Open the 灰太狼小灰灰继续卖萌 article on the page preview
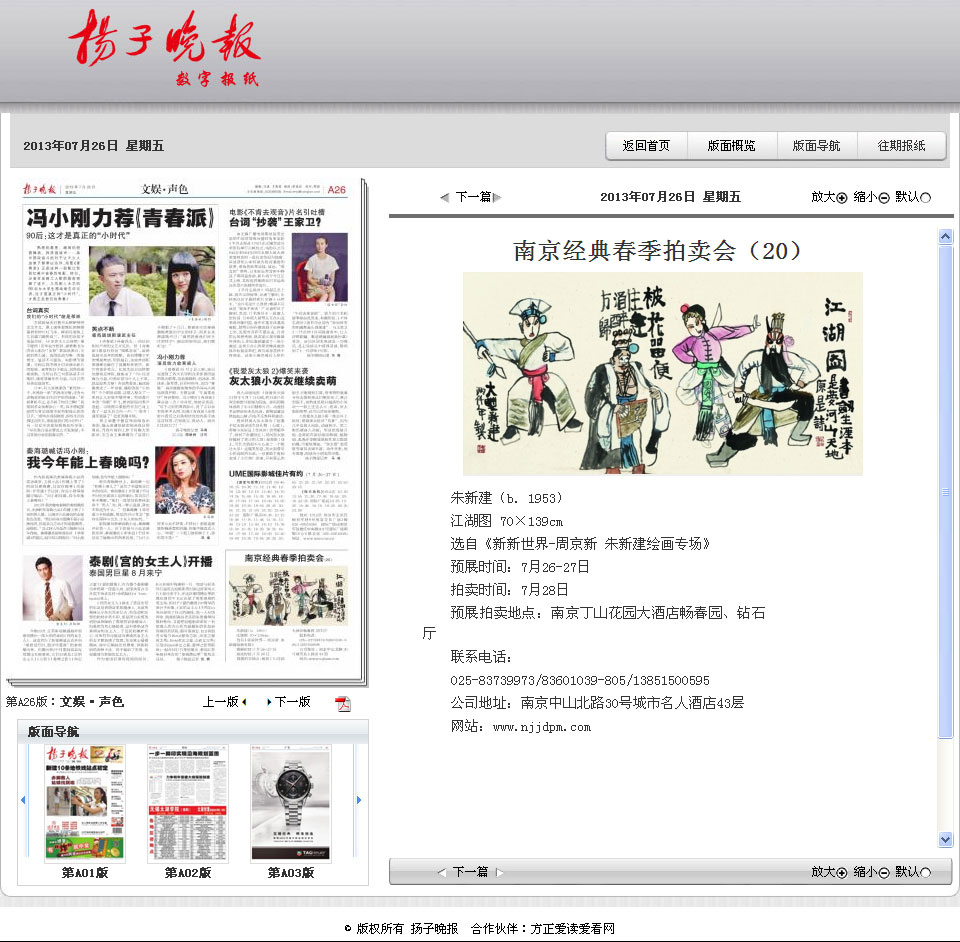This screenshot has width=960, height=942. point(282,381)
